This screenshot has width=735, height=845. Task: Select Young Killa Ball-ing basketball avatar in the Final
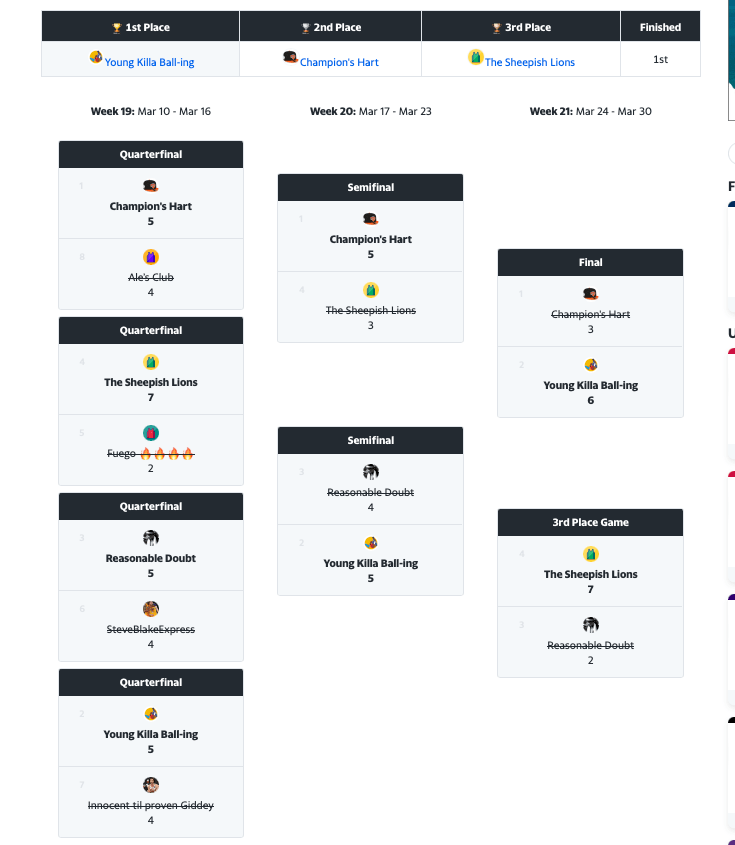[x=590, y=364]
